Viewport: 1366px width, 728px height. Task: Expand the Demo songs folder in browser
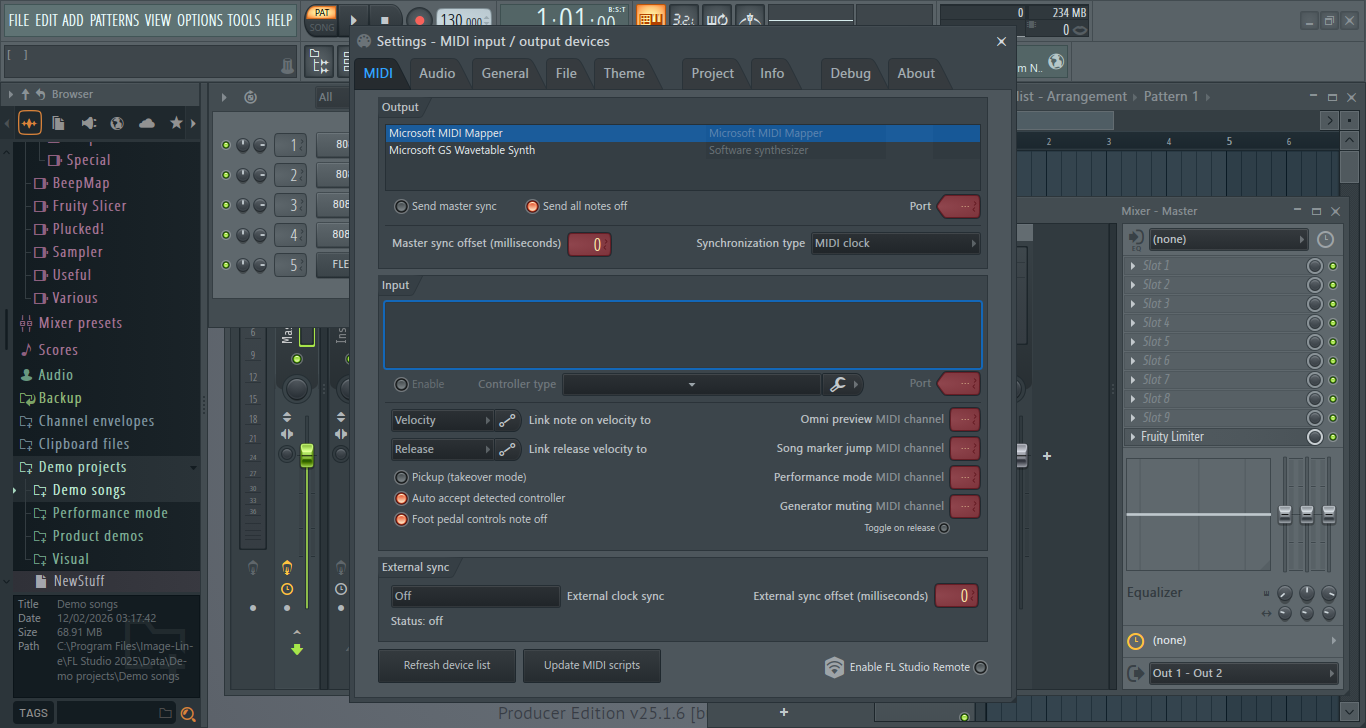click(89, 490)
